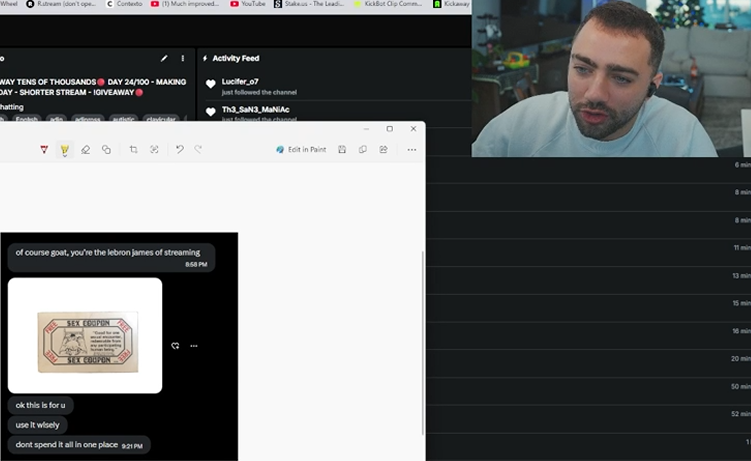Image resolution: width=751 pixels, height=461 pixels.
Task: Open the sex coupon image thumbnail
Action: coord(85,336)
